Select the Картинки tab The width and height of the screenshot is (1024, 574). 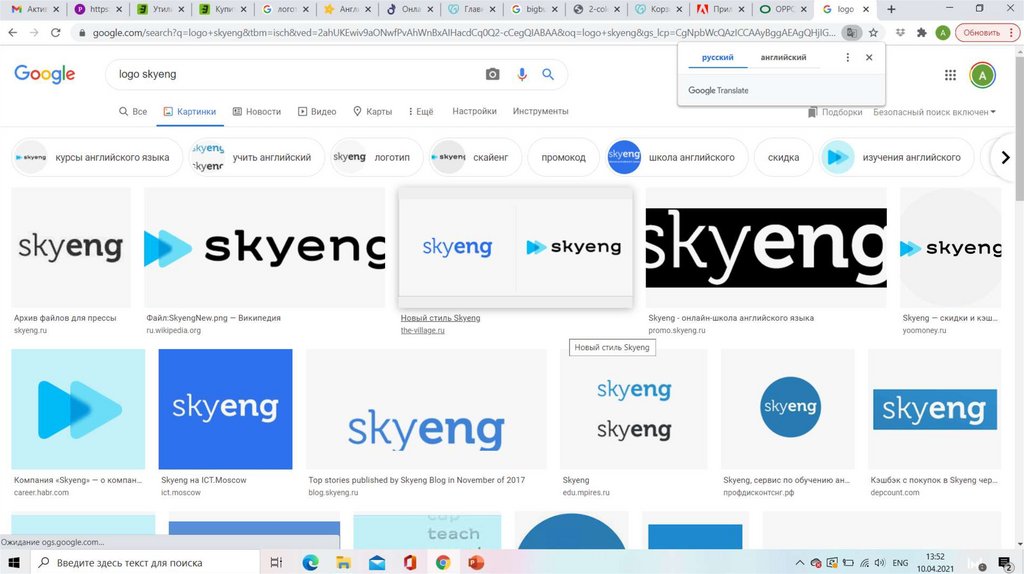[189, 112]
